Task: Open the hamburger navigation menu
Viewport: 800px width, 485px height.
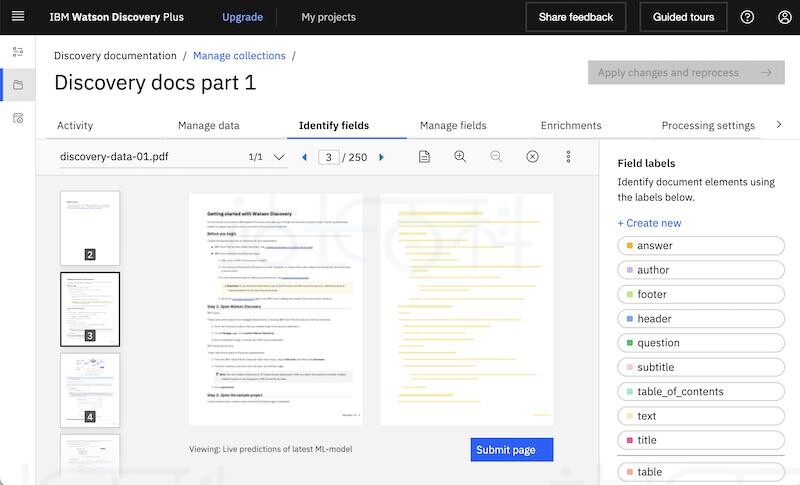Action: [18, 16]
